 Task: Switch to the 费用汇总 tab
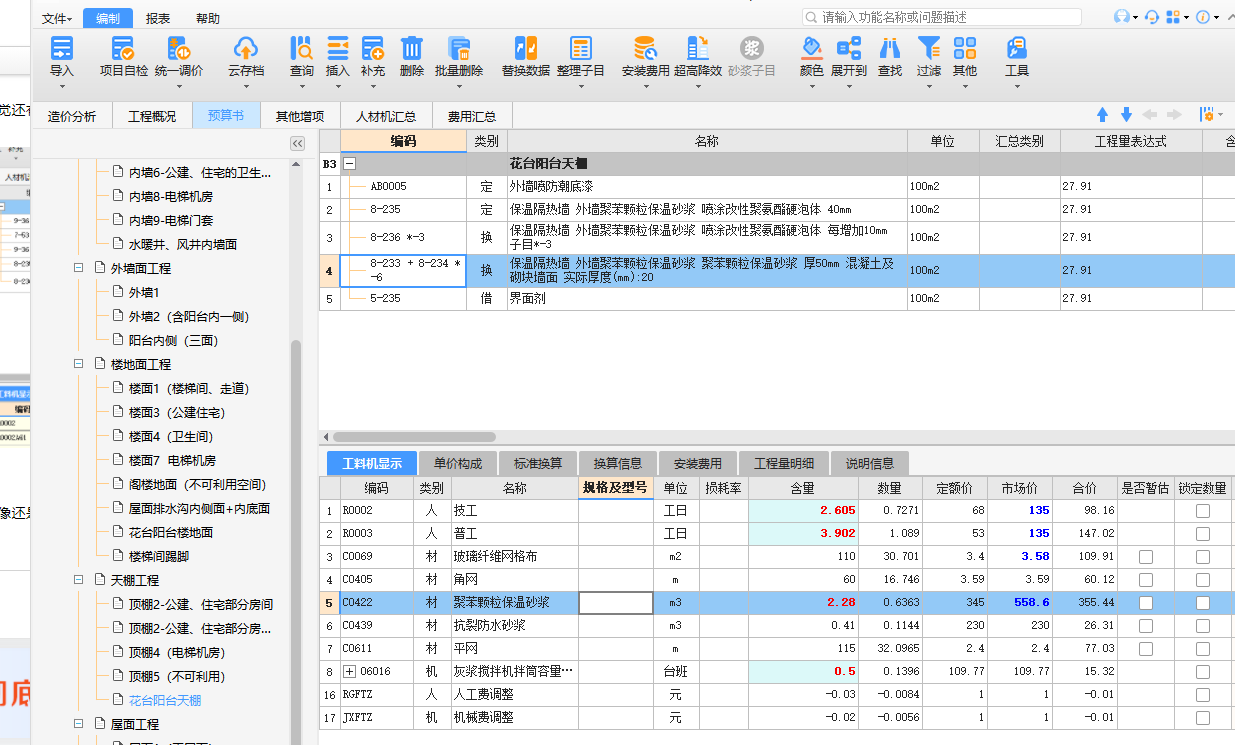[x=472, y=116]
